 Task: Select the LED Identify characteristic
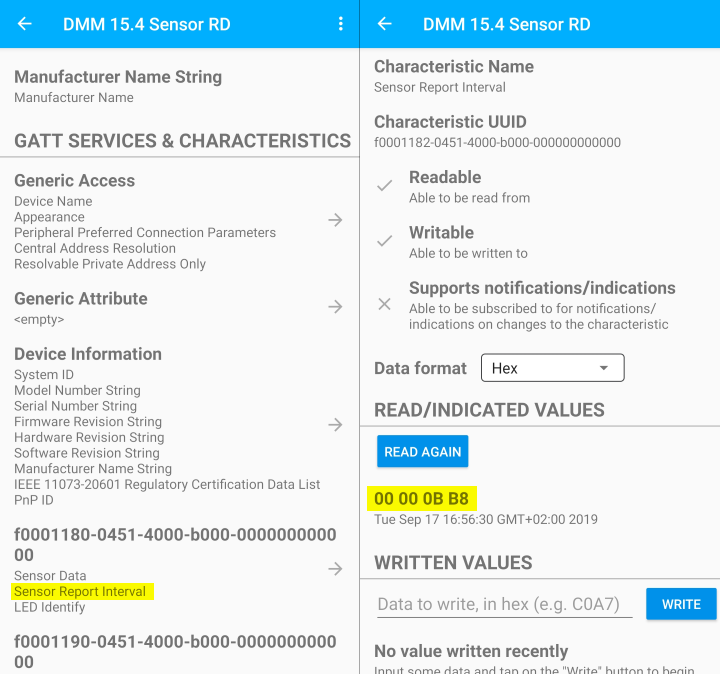[47, 608]
